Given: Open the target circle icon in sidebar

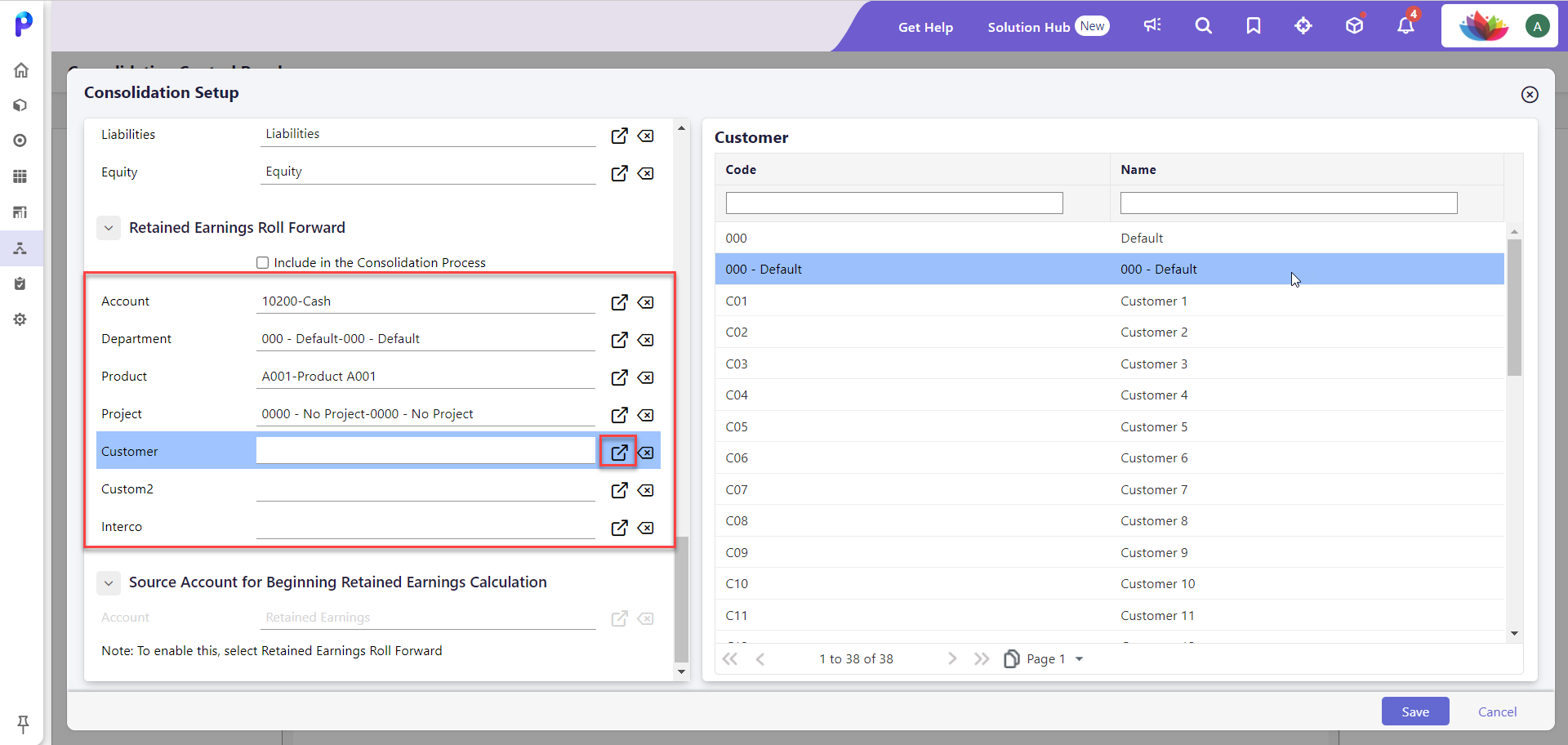Looking at the screenshot, I should 21,141.
